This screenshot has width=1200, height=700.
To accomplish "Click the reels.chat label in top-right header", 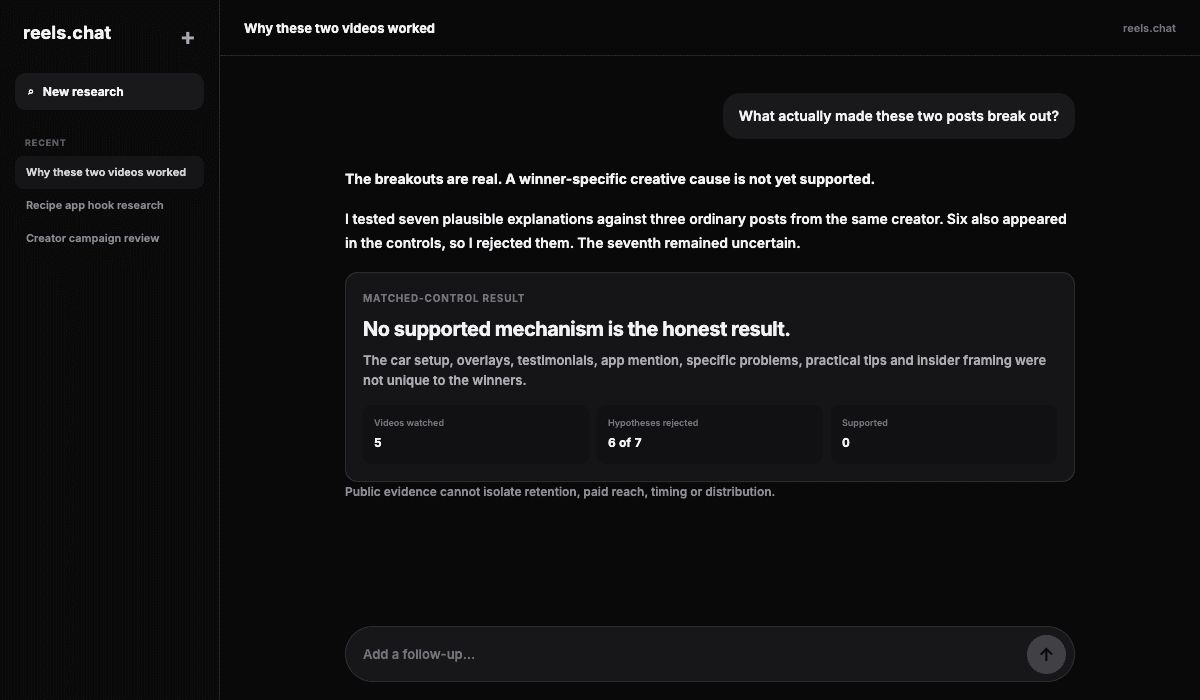I will [1149, 28].
